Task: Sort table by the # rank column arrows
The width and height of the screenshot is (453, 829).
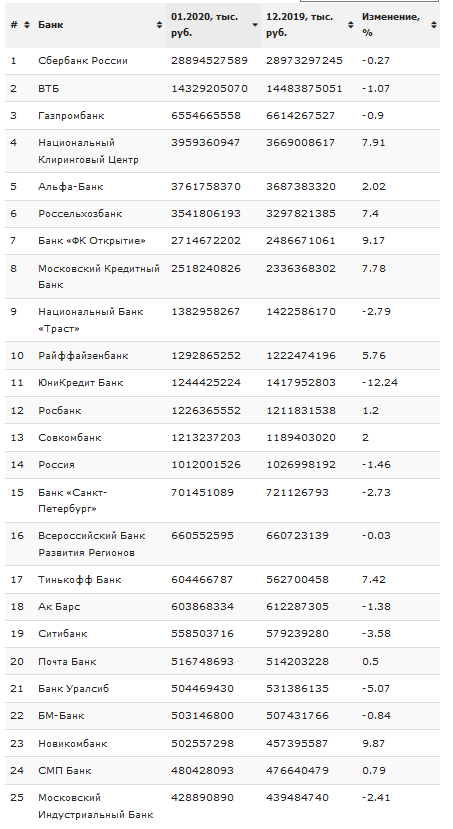Action: pos(27,25)
